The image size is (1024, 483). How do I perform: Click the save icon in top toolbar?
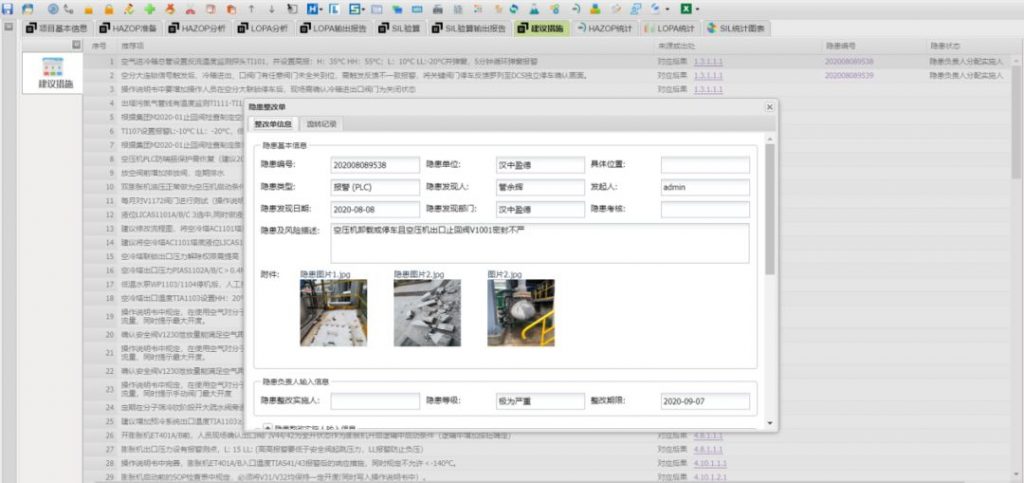10,8
